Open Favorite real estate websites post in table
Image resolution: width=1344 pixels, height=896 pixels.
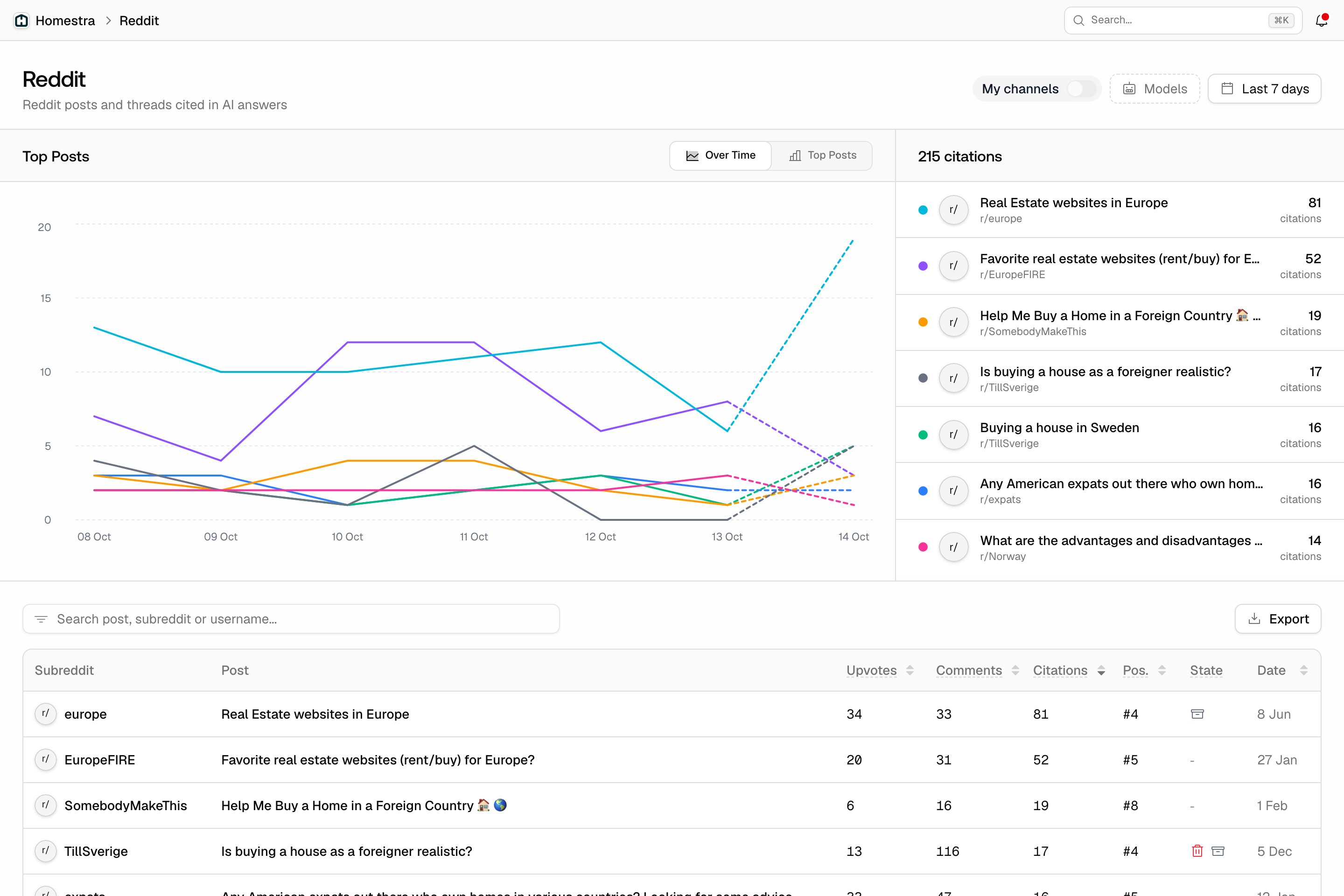point(378,759)
